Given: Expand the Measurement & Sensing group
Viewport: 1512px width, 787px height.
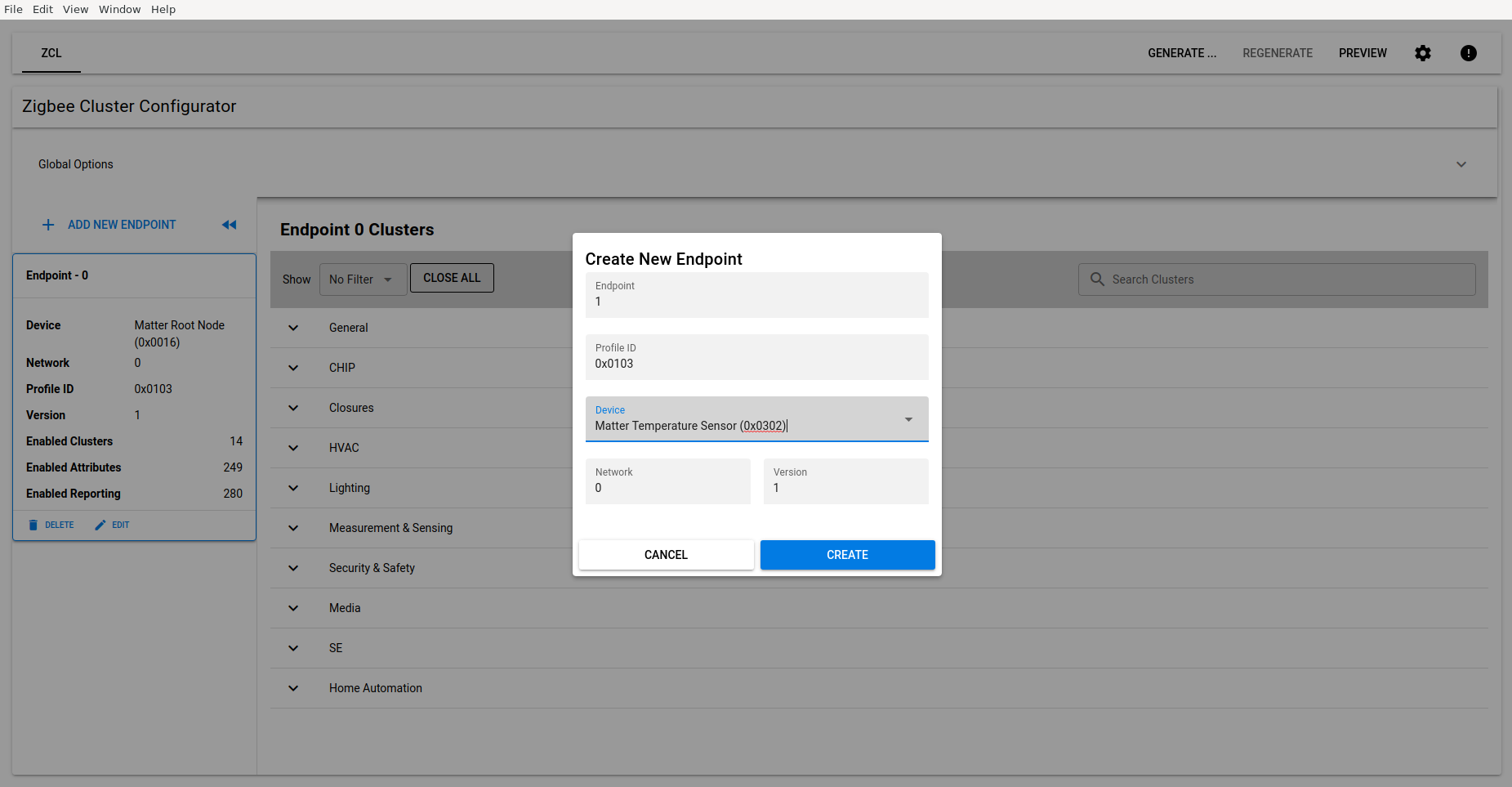Looking at the screenshot, I should click(x=293, y=528).
